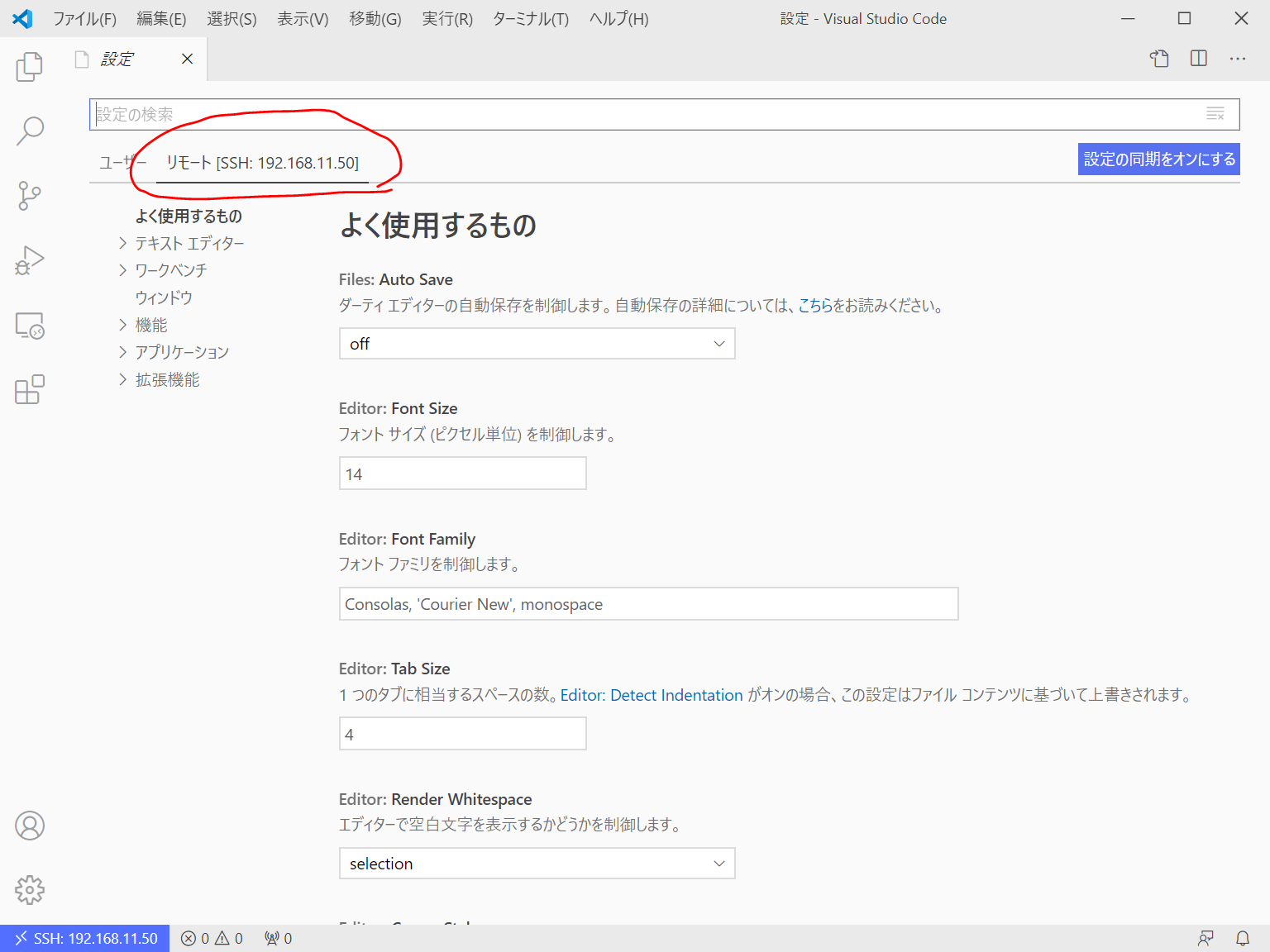
Task: Open ヘルプ(H) menu
Action: click(x=618, y=18)
